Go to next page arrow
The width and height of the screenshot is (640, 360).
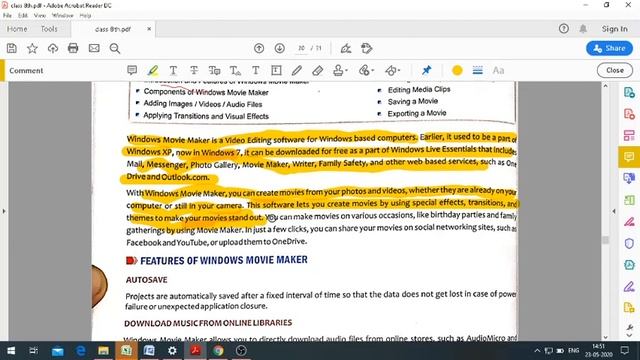pos(280,48)
